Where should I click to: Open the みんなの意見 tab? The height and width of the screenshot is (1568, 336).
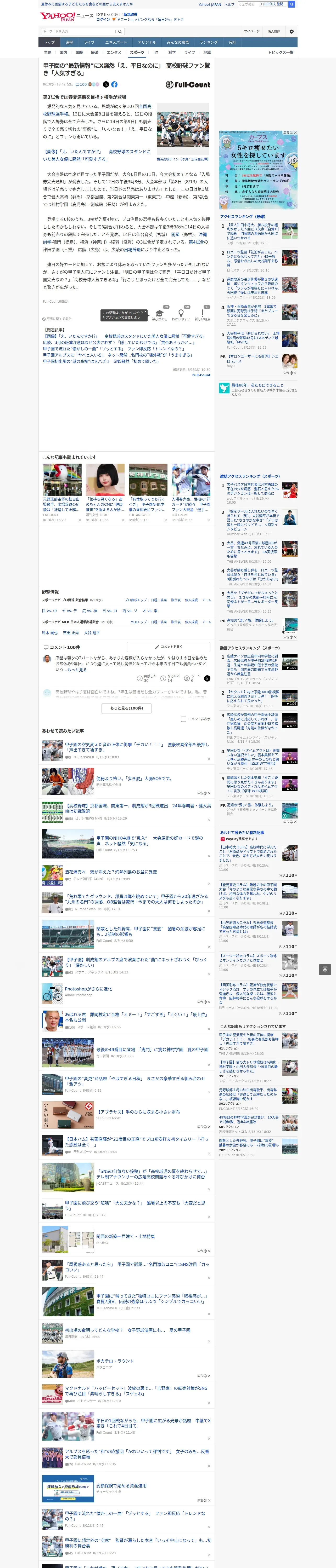178,43
